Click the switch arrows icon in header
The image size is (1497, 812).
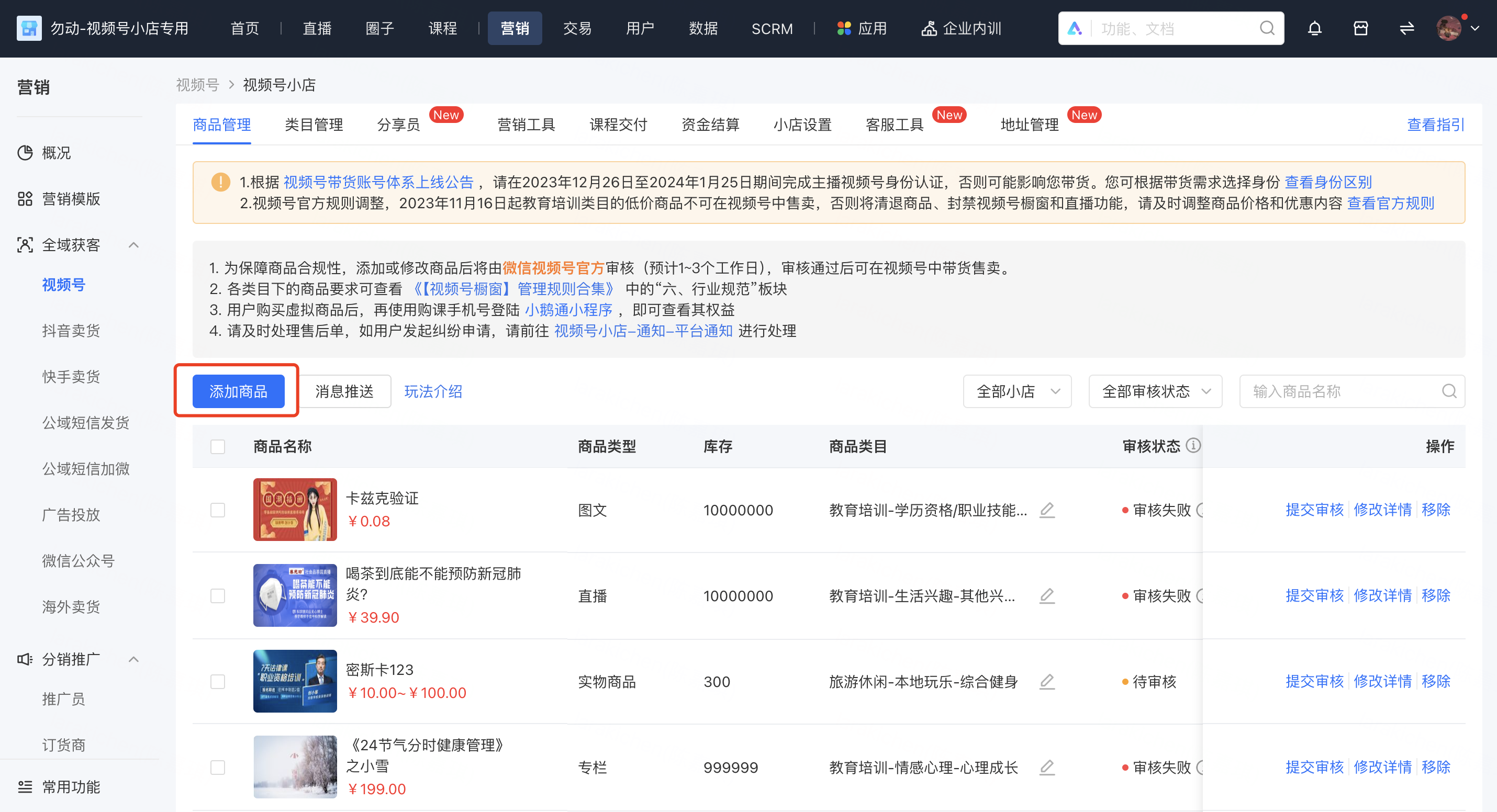[1406, 28]
